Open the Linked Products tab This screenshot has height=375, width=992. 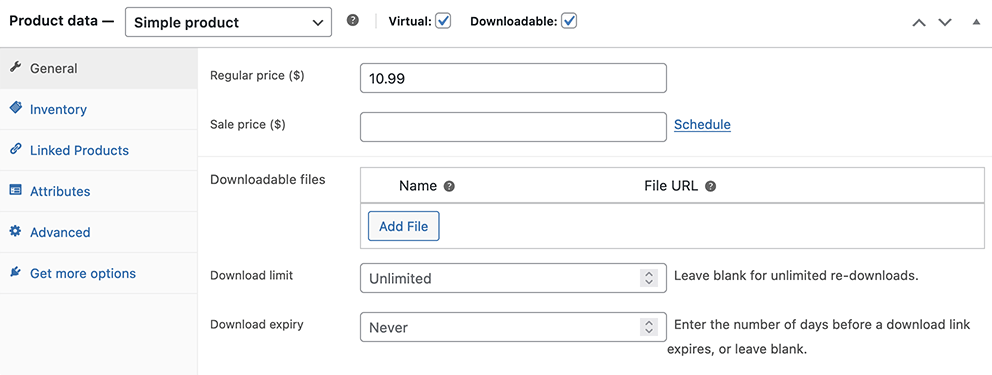tap(99, 151)
